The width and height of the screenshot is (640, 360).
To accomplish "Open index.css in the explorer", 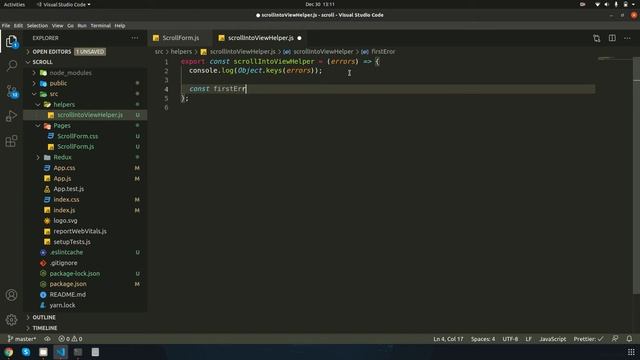I will click(66, 200).
